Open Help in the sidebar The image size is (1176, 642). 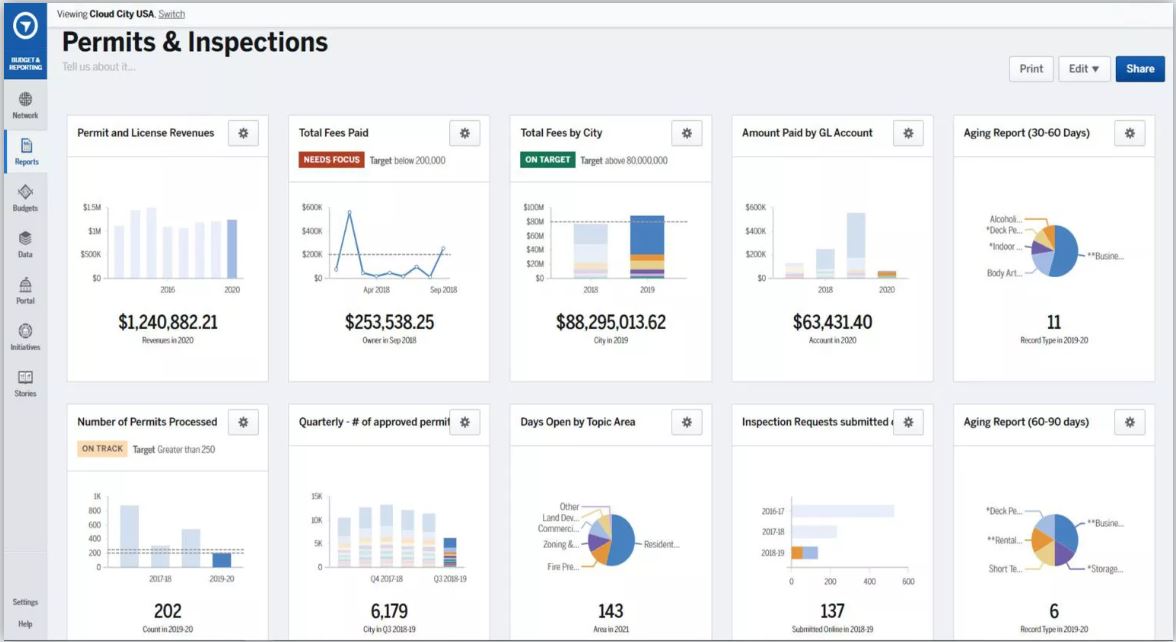tap(25, 624)
